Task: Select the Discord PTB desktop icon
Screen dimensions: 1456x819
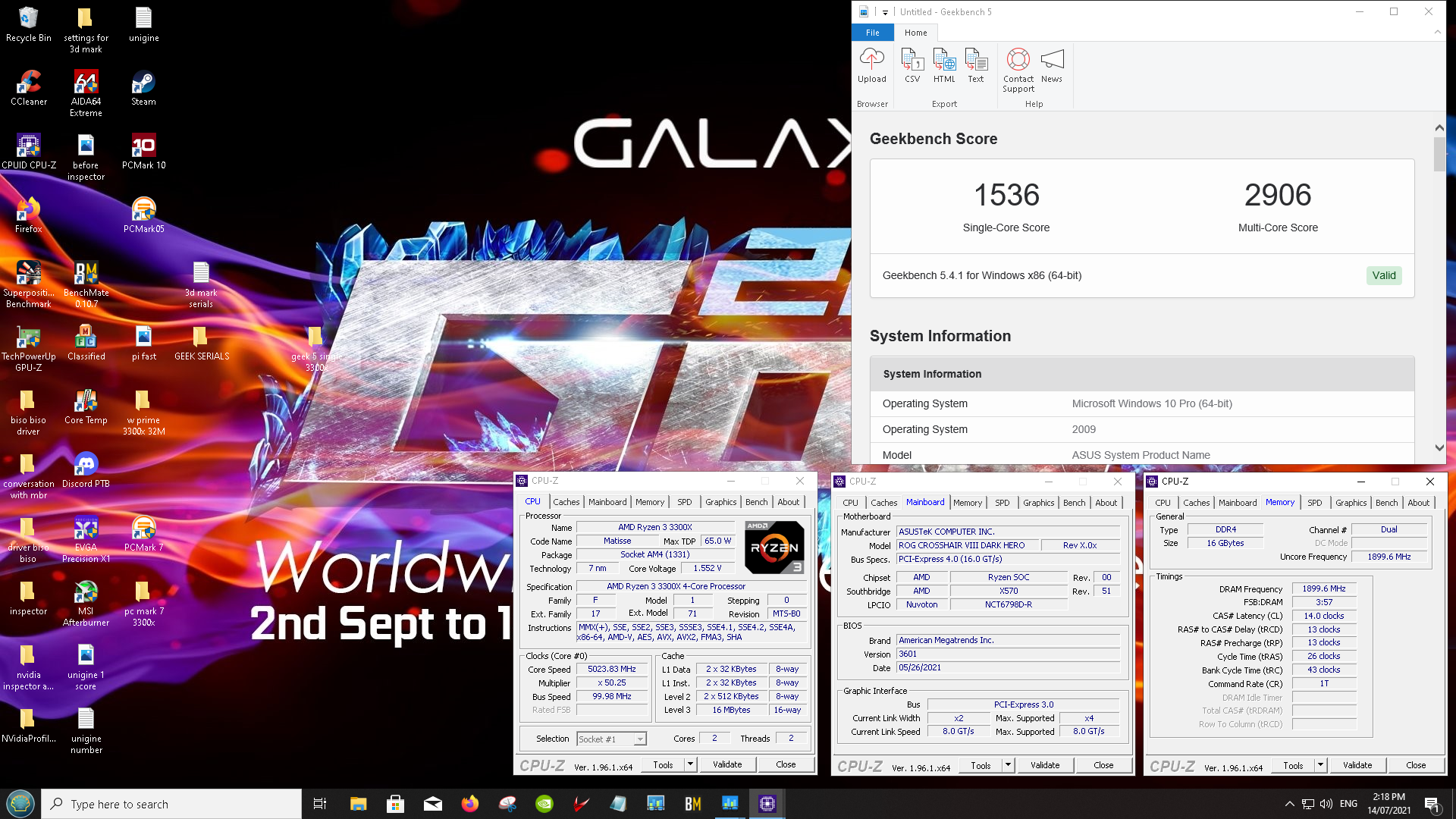Action: click(x=86, y=470)
